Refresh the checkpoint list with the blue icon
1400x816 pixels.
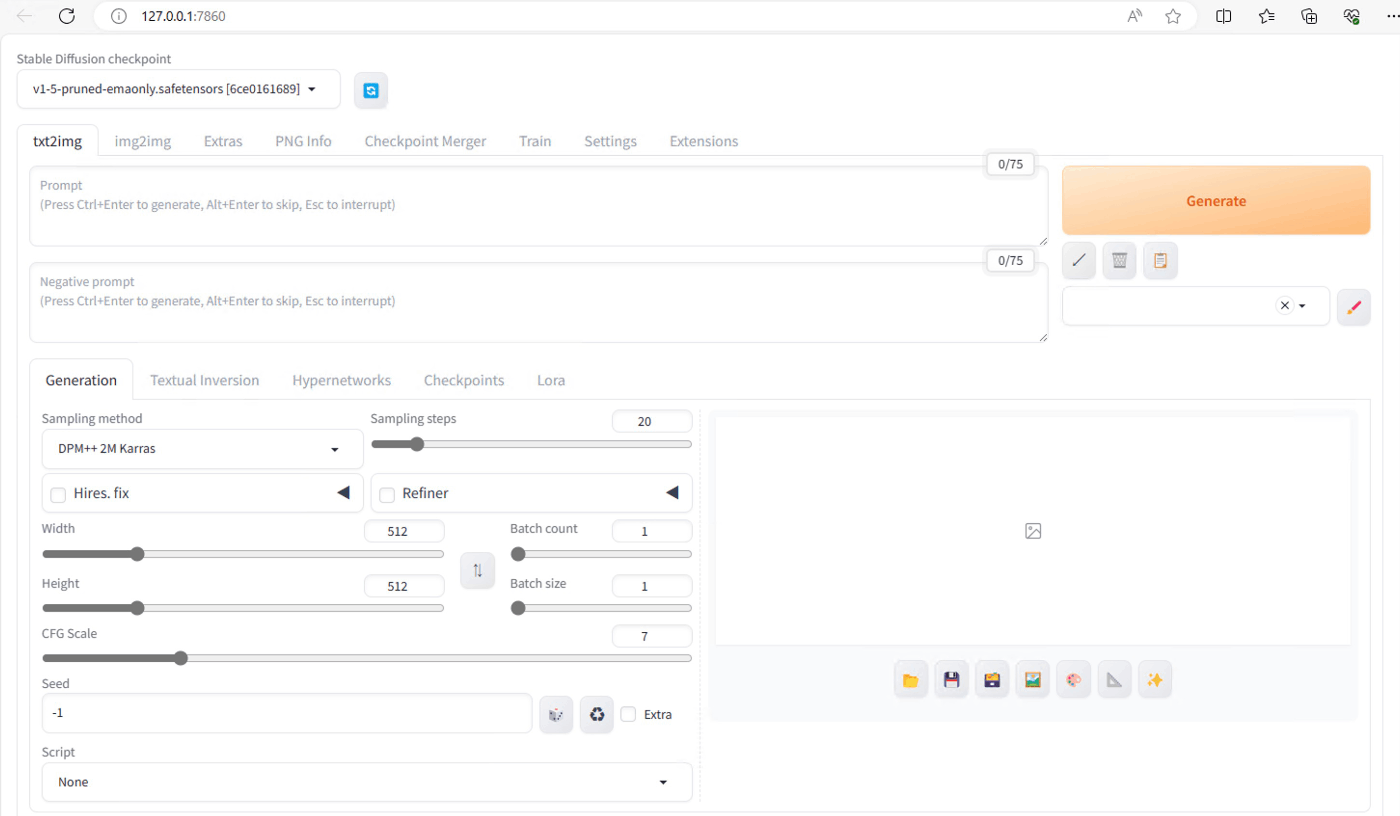click(x=371, y=90)
